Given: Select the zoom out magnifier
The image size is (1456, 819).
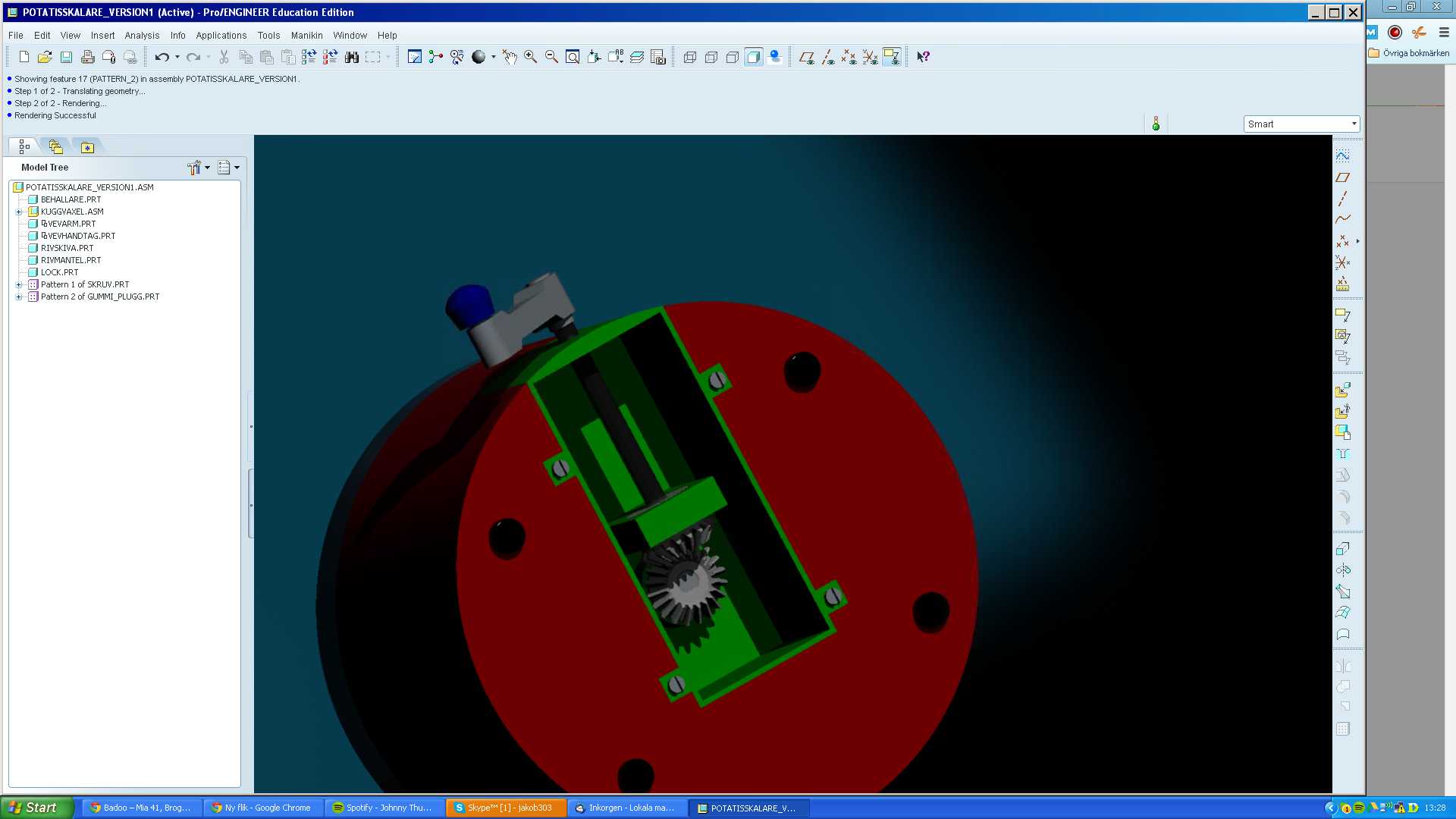Looking at the screenshot, I should [552, 57].
